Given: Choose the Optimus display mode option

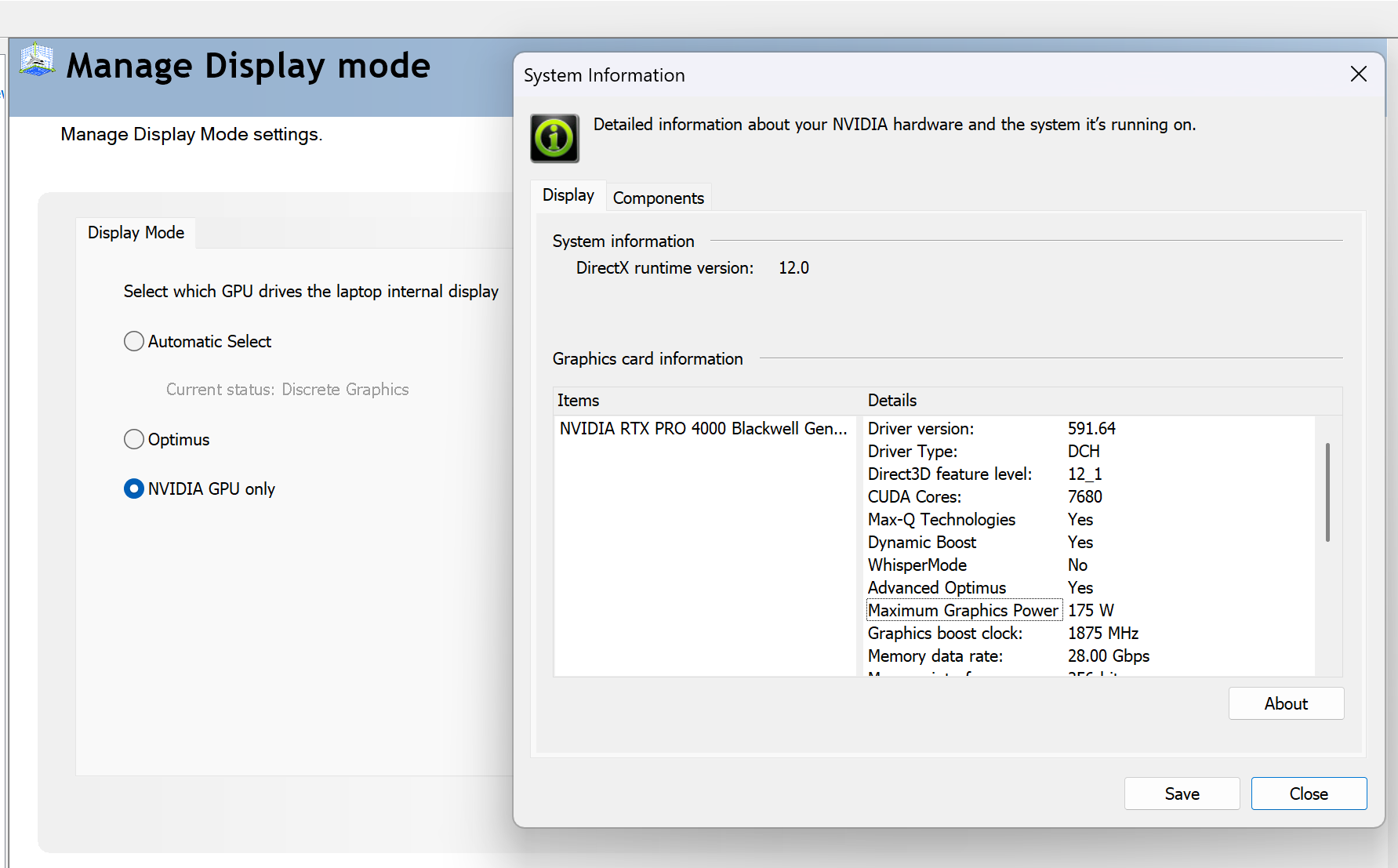Looking at the screenshot, I should [134, 439].
